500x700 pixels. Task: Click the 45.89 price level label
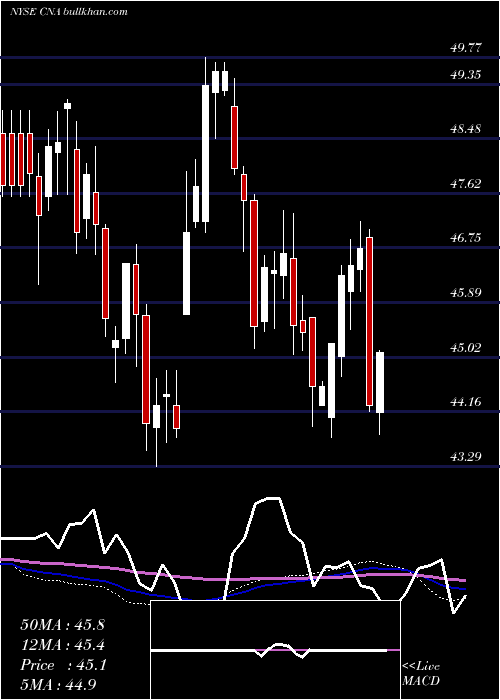tap(466, 293)
